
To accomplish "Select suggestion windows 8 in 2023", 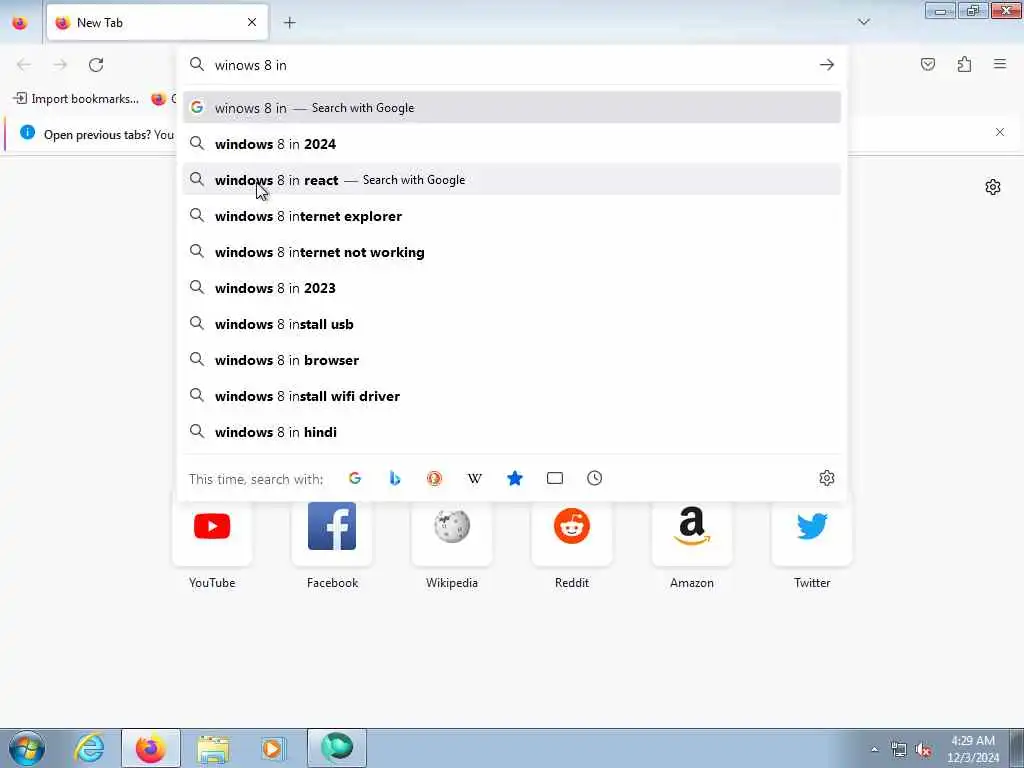I will pos(511,287).
